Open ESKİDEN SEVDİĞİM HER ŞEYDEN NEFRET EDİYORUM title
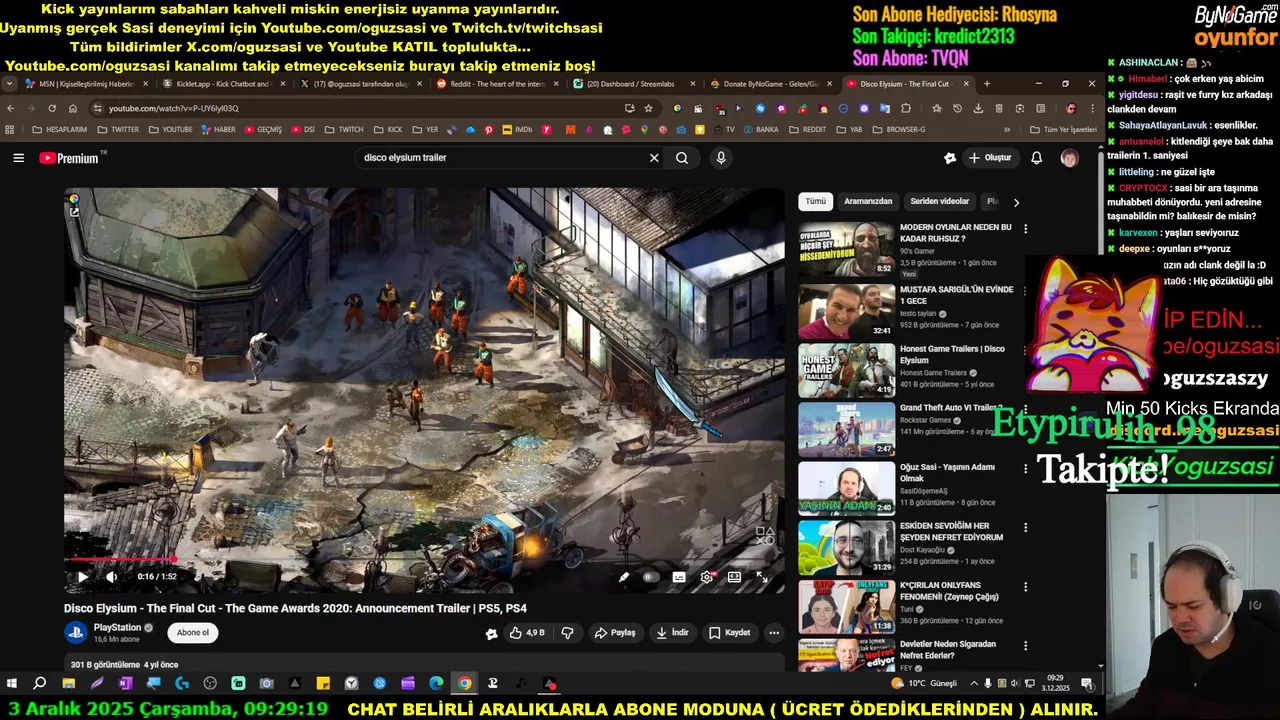 (951, 531)
